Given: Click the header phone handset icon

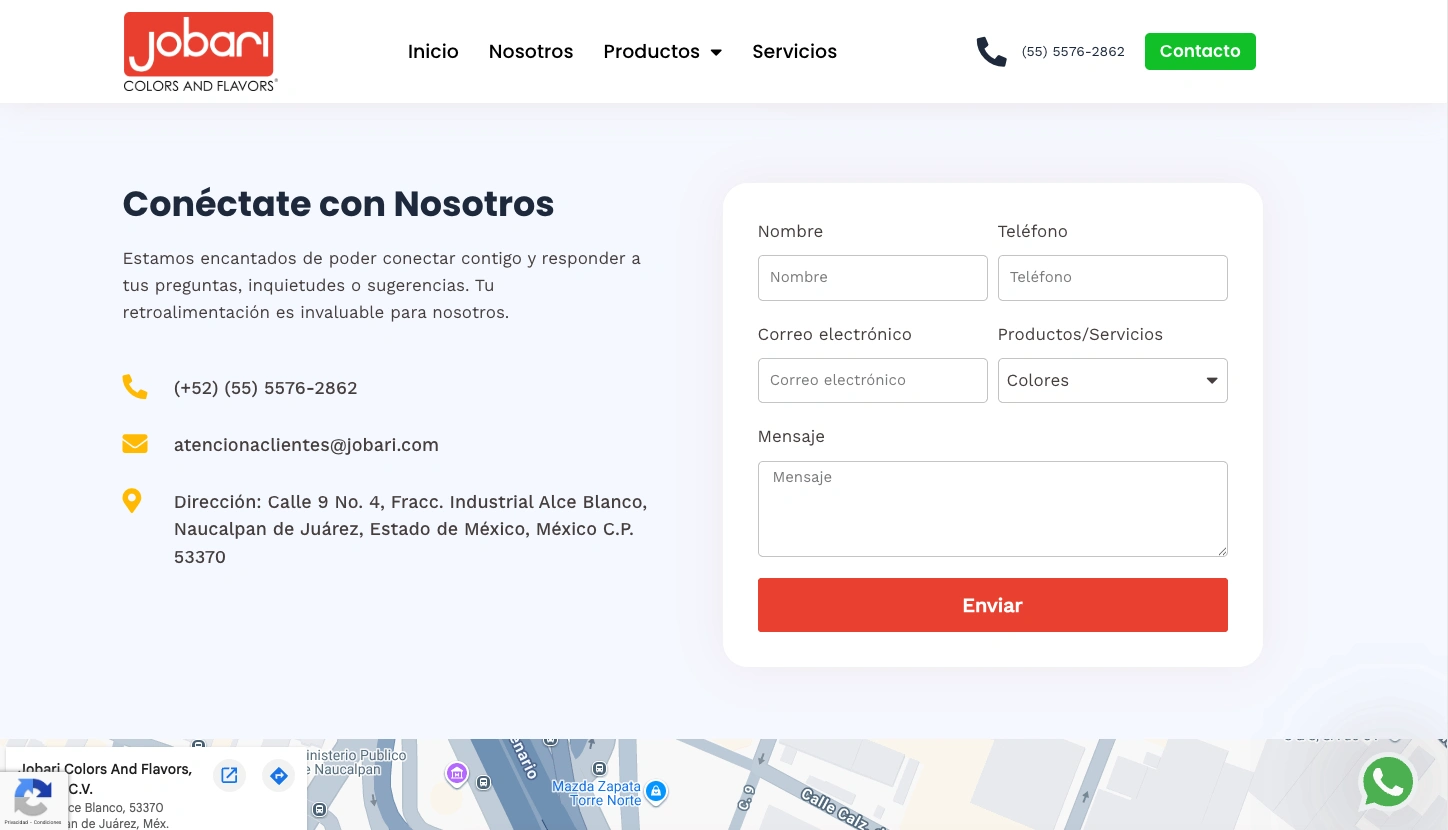Looking at the screenshot, I should tap(991, 52).
